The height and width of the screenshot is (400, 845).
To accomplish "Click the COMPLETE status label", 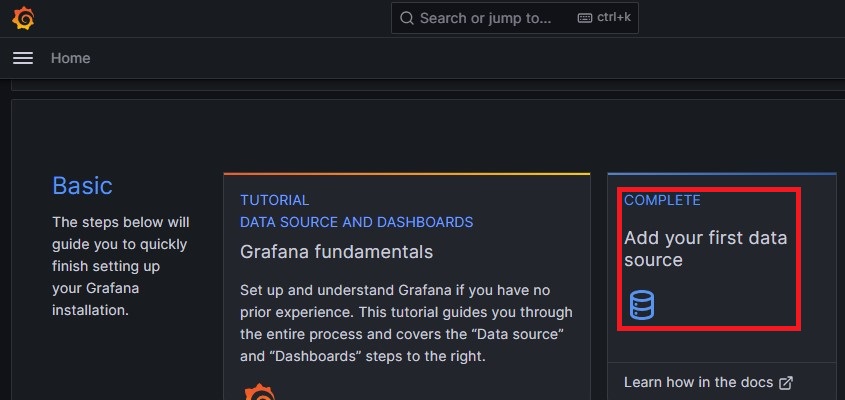I will coord(662,200).
